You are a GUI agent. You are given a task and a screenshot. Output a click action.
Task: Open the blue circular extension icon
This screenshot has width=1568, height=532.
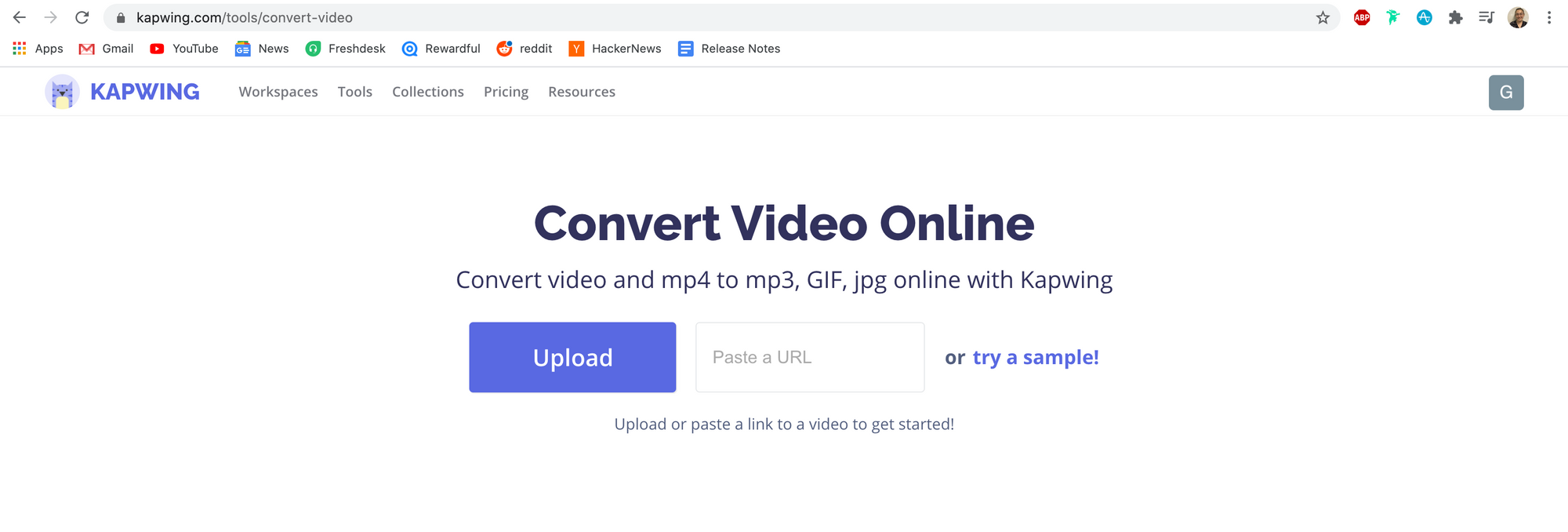(1425, 17)
